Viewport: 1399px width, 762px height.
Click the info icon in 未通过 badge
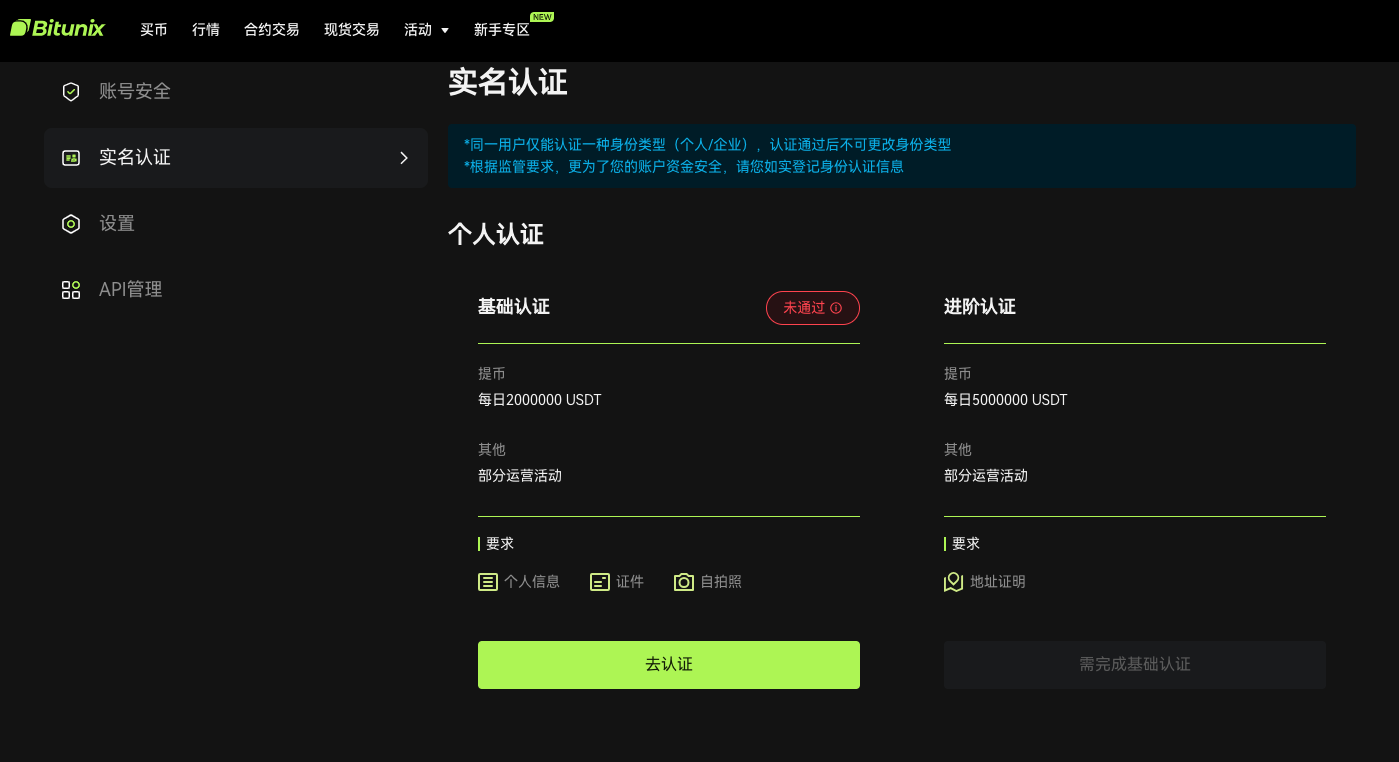point(836,308)
